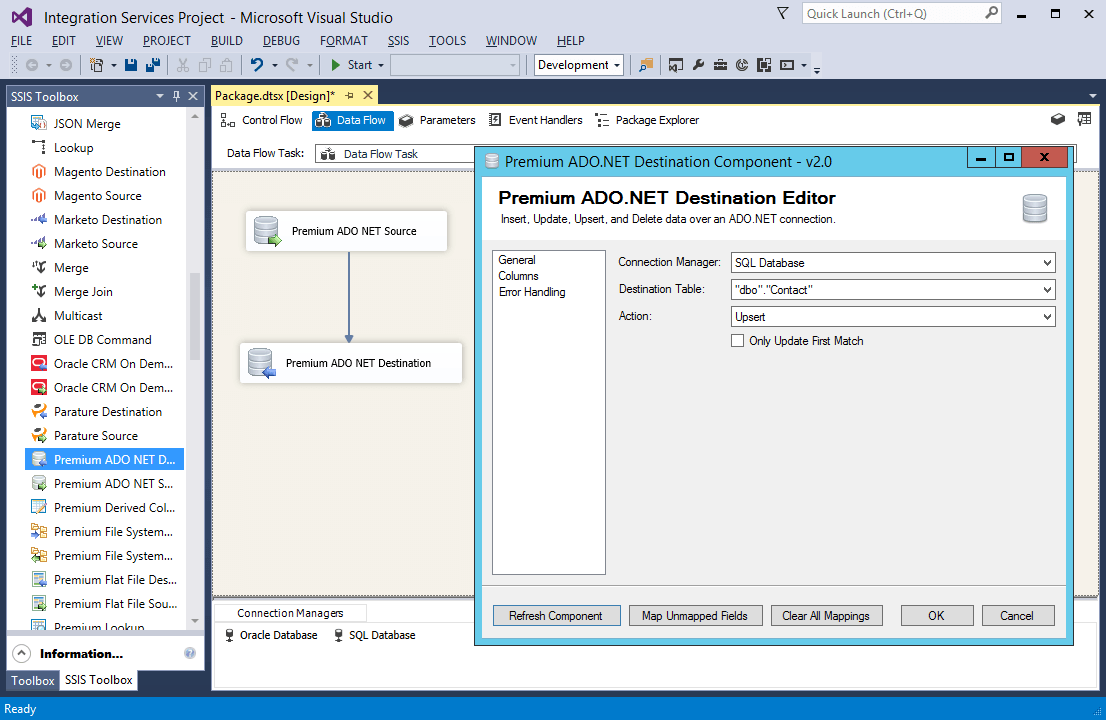The image size is (1106, 720).
Task: Select OLE DB Command toolbox item
Action: point(102,339)
